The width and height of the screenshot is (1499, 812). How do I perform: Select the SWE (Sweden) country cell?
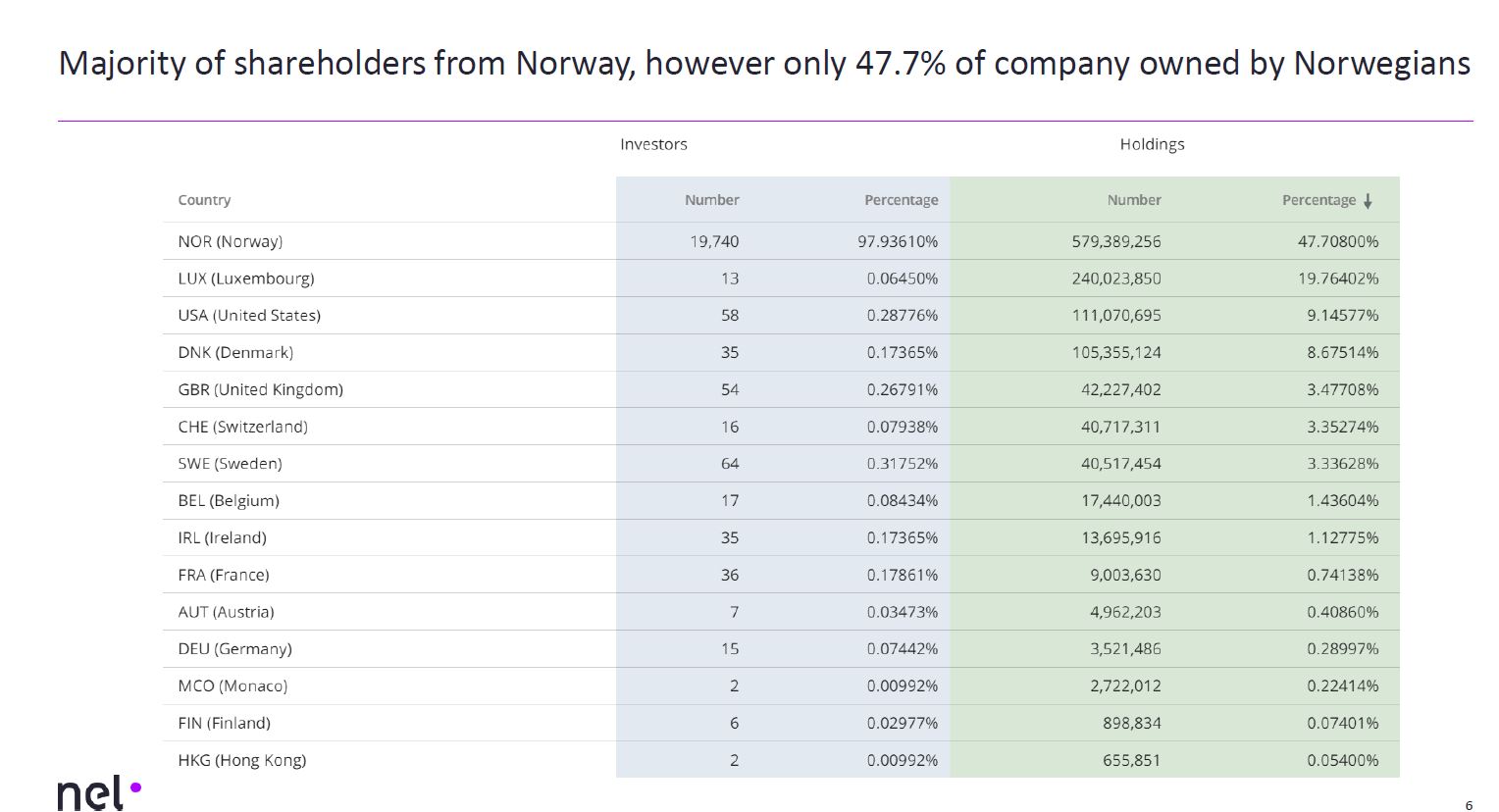(x=230, y=464)
